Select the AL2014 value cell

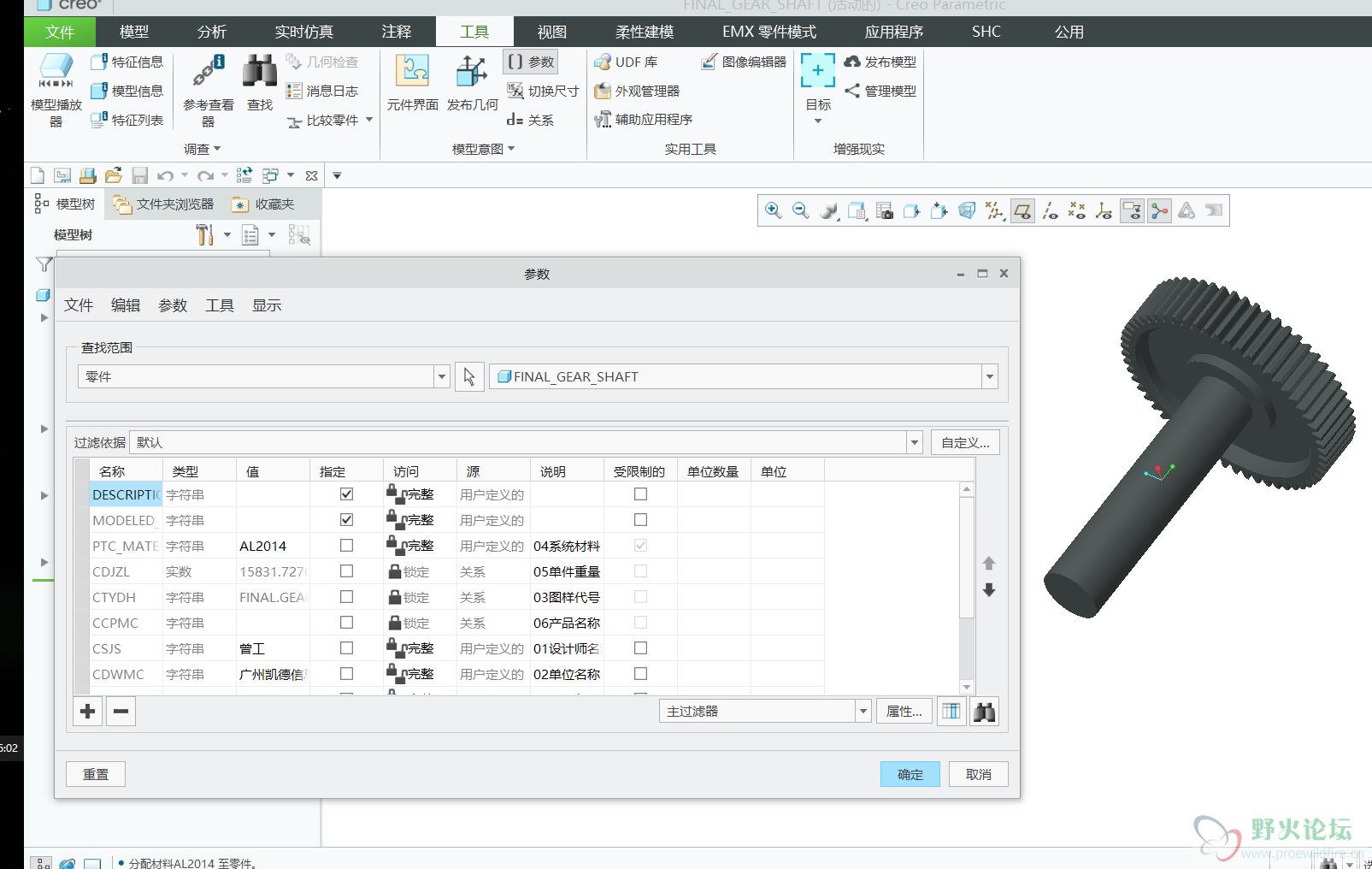(x=273, y=546)
